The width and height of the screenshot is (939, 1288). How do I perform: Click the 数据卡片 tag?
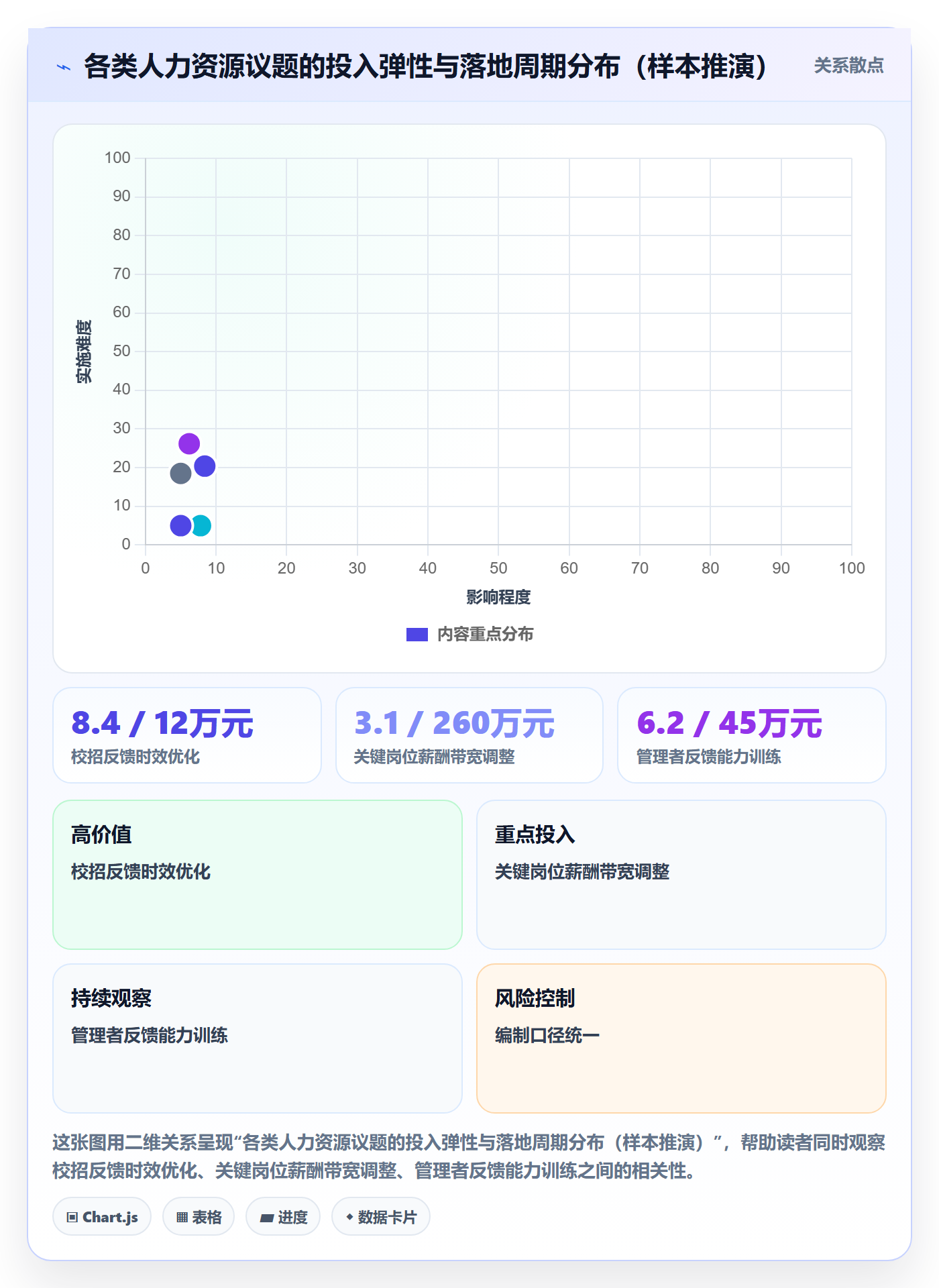(381, 1217)
